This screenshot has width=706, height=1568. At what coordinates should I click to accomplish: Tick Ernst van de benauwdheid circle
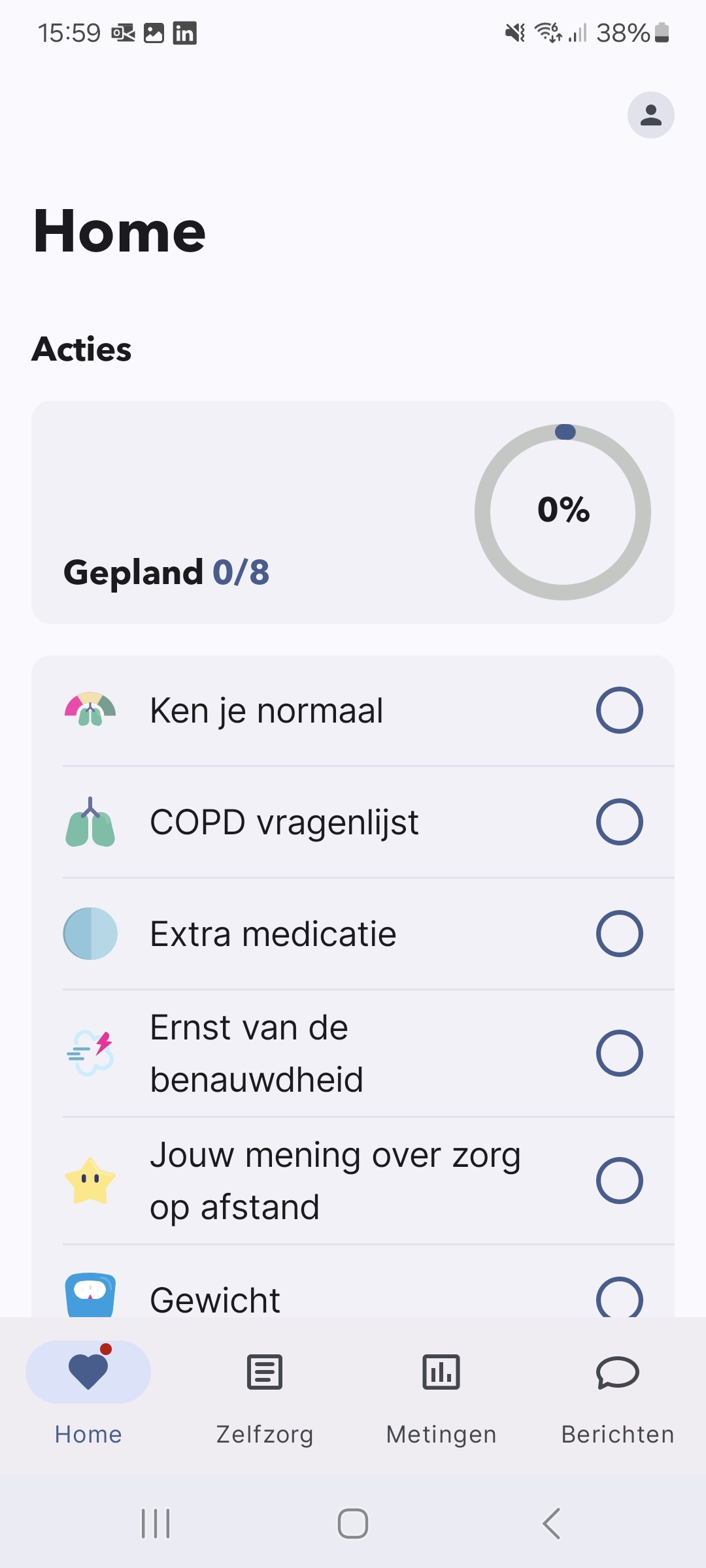click(x=619, y=1053)
